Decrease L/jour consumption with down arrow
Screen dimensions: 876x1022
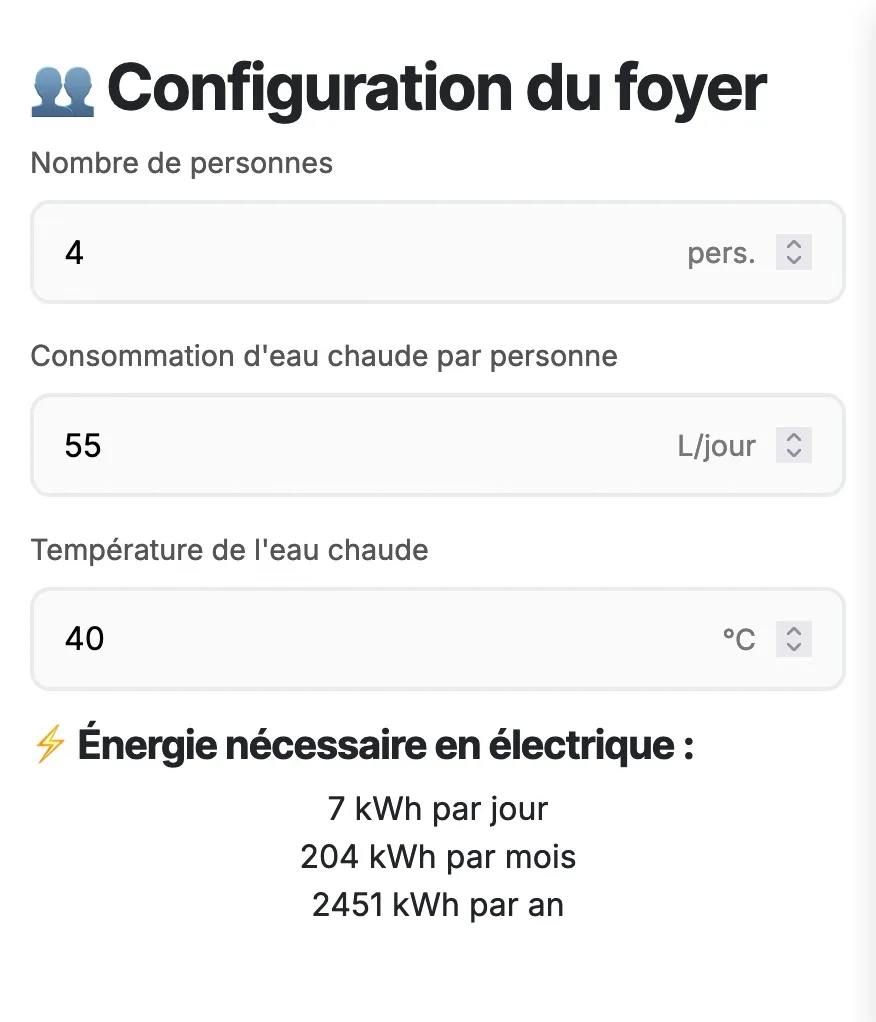coord(793,453)
